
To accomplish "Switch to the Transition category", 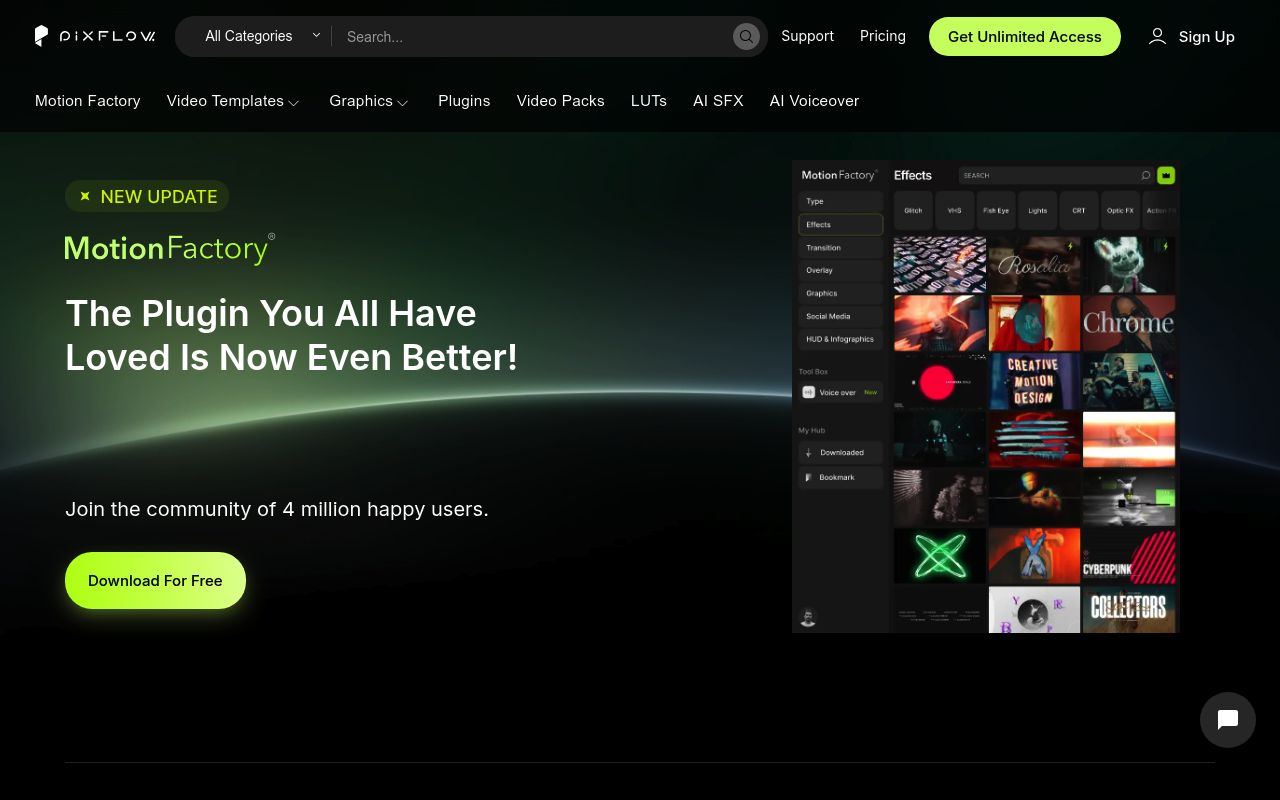I will pos(840,247).
